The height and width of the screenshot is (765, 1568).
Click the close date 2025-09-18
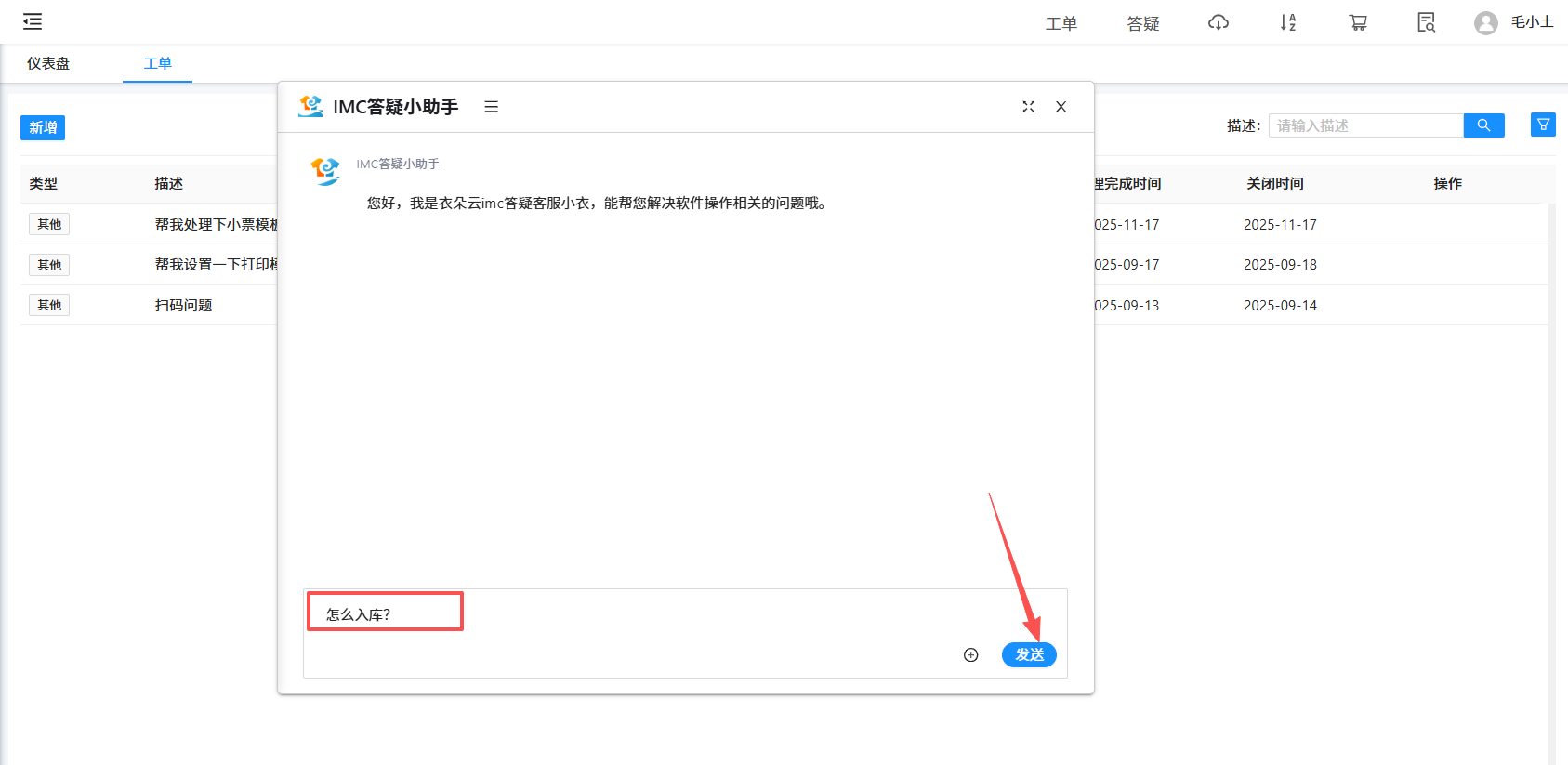[1280, 265]
